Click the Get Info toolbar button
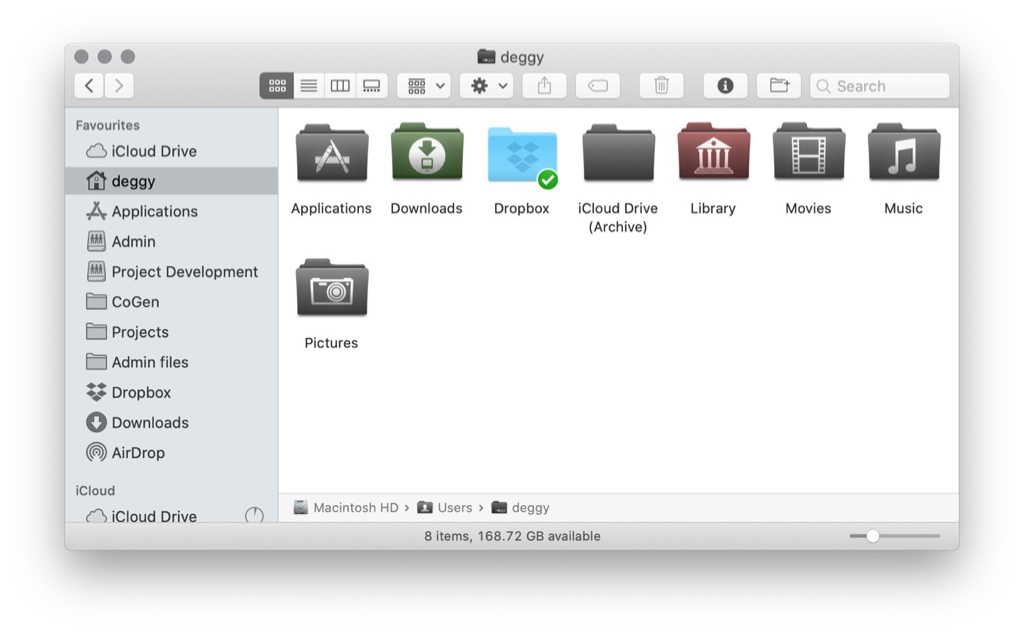This screenshot has height=636, width=1024. (x=725, y=86)
